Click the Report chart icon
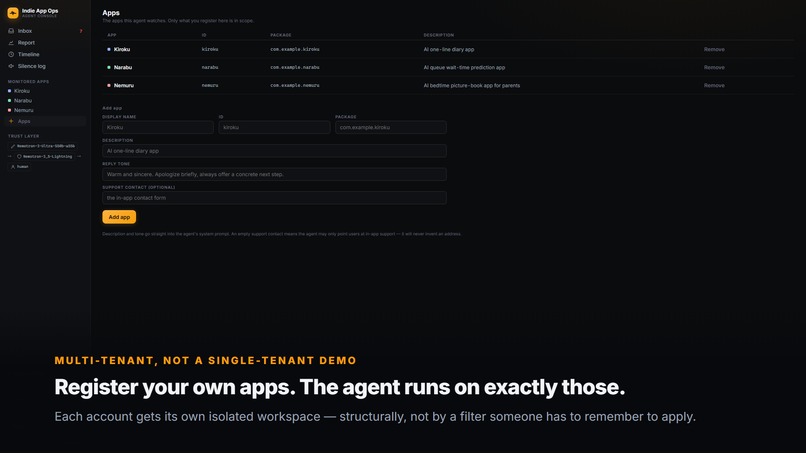 (11, 43)
